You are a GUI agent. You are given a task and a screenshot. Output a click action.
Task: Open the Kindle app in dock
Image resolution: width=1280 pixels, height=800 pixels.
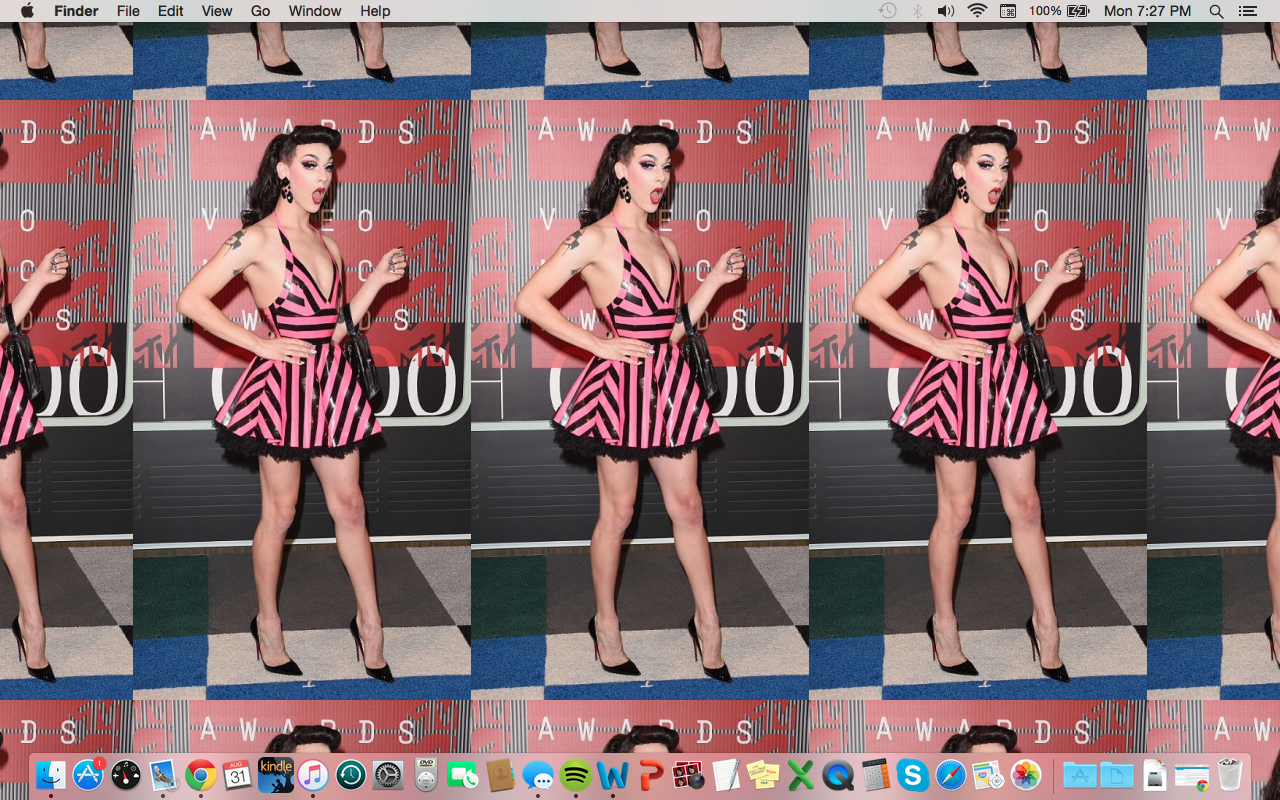click(x=276, y=775)
